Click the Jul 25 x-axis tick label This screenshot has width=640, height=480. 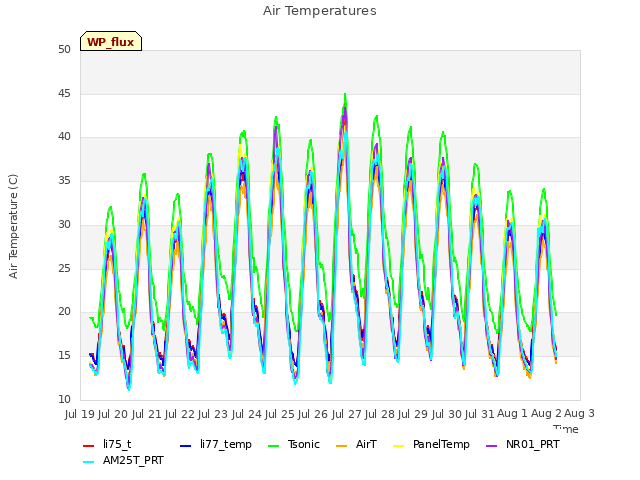280,414
